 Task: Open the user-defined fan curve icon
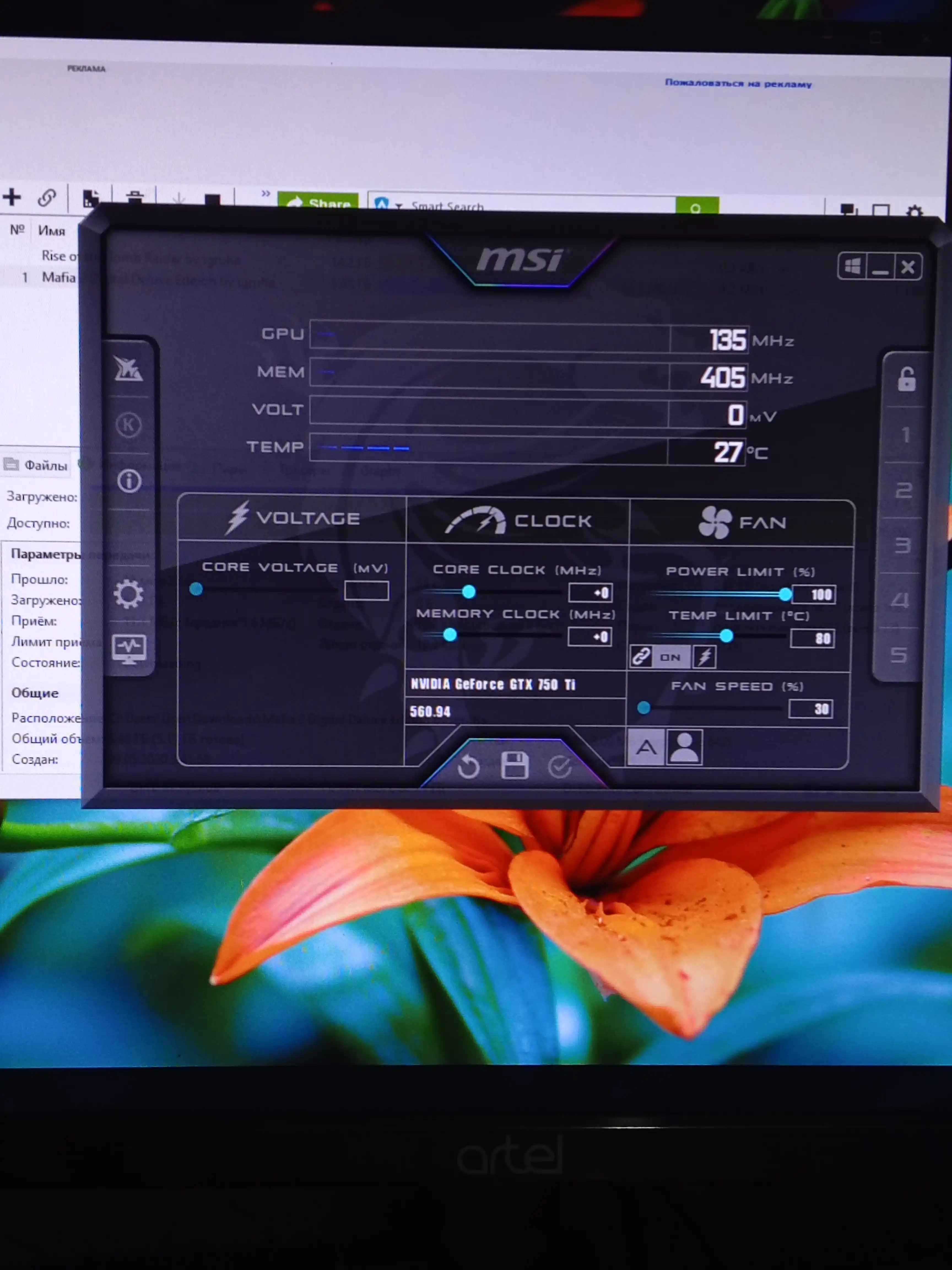click(684, 747)
